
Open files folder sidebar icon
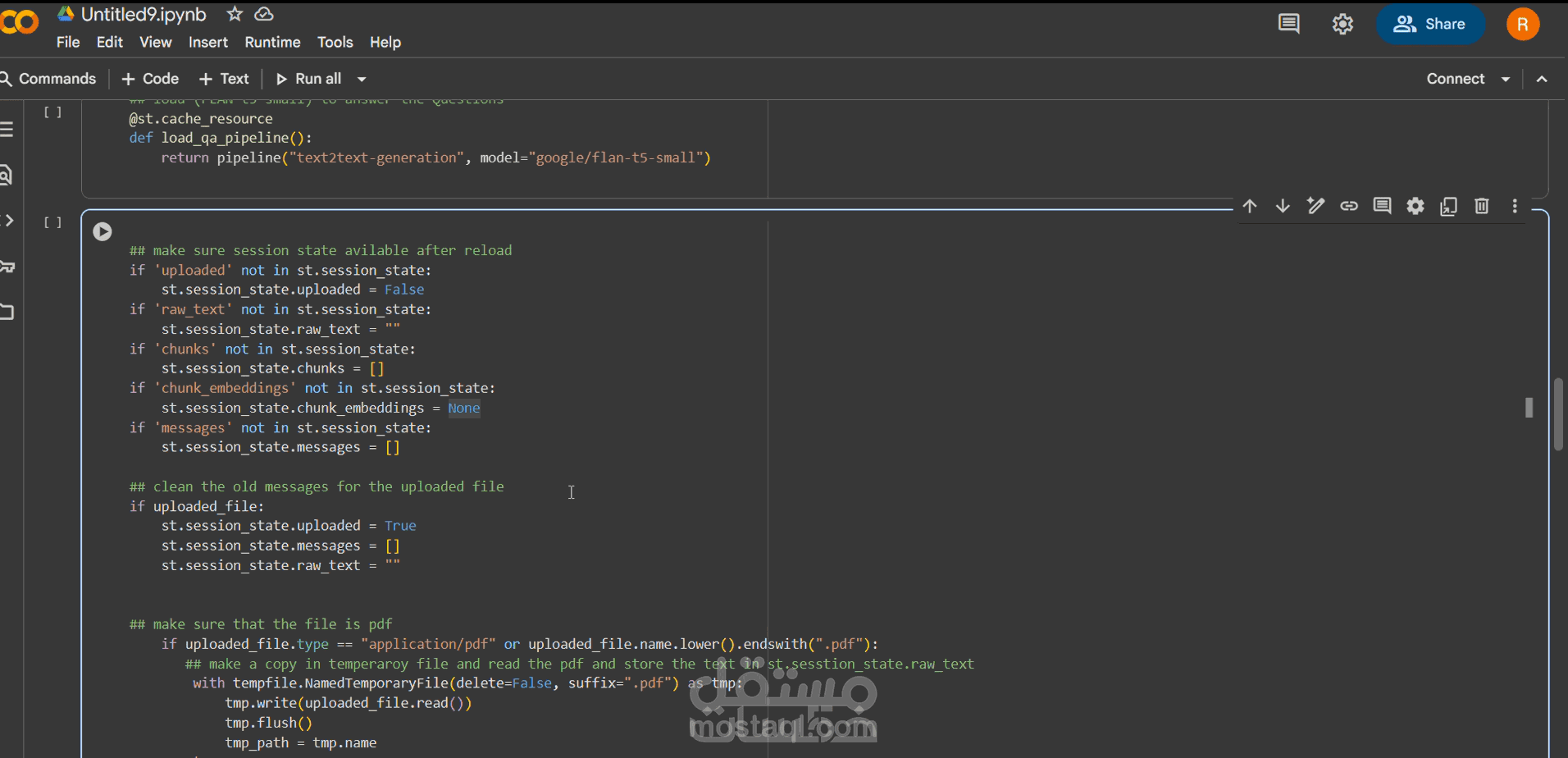[x=8, y=312]
